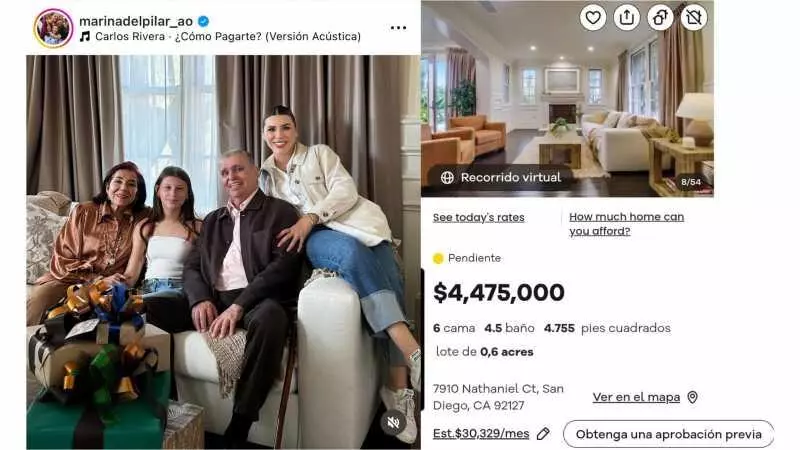This screenshot has height=450, width=800.
Task: Unmute the video with the speaker icon
Action: (393, 422)
